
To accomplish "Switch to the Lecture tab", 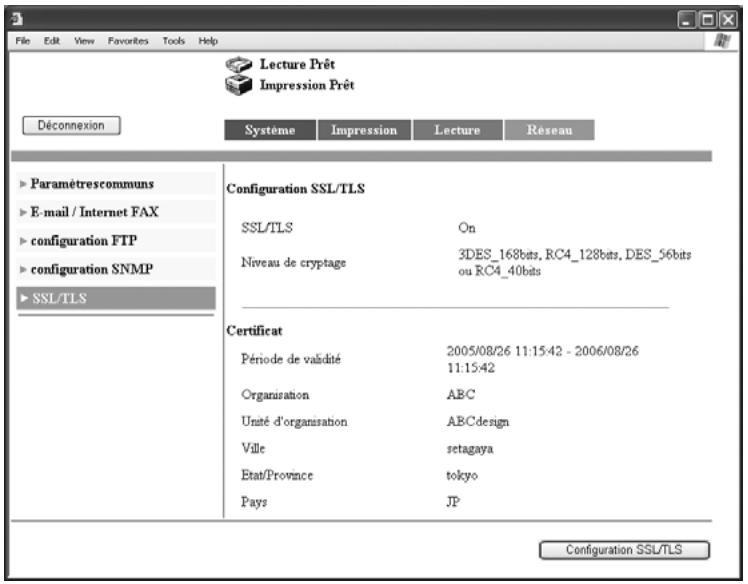I will 457,130.
